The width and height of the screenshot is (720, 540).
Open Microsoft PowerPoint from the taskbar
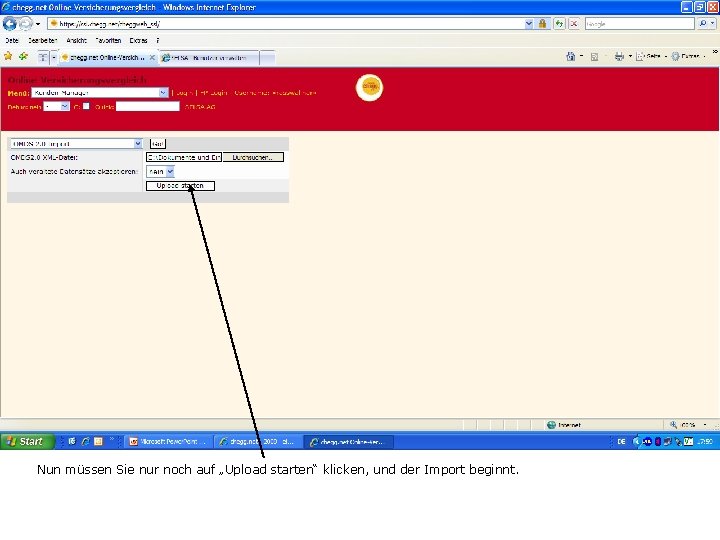click(x=167, y=442)
